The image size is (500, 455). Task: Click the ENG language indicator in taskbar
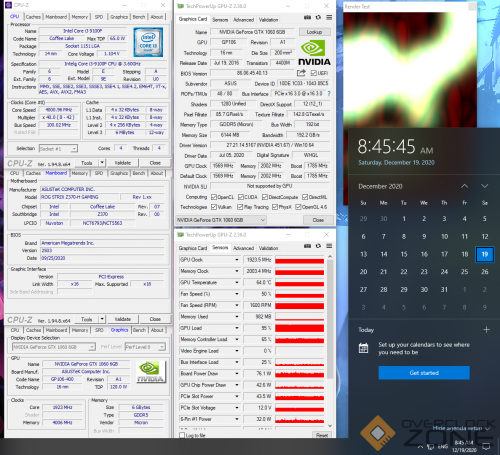443,446
